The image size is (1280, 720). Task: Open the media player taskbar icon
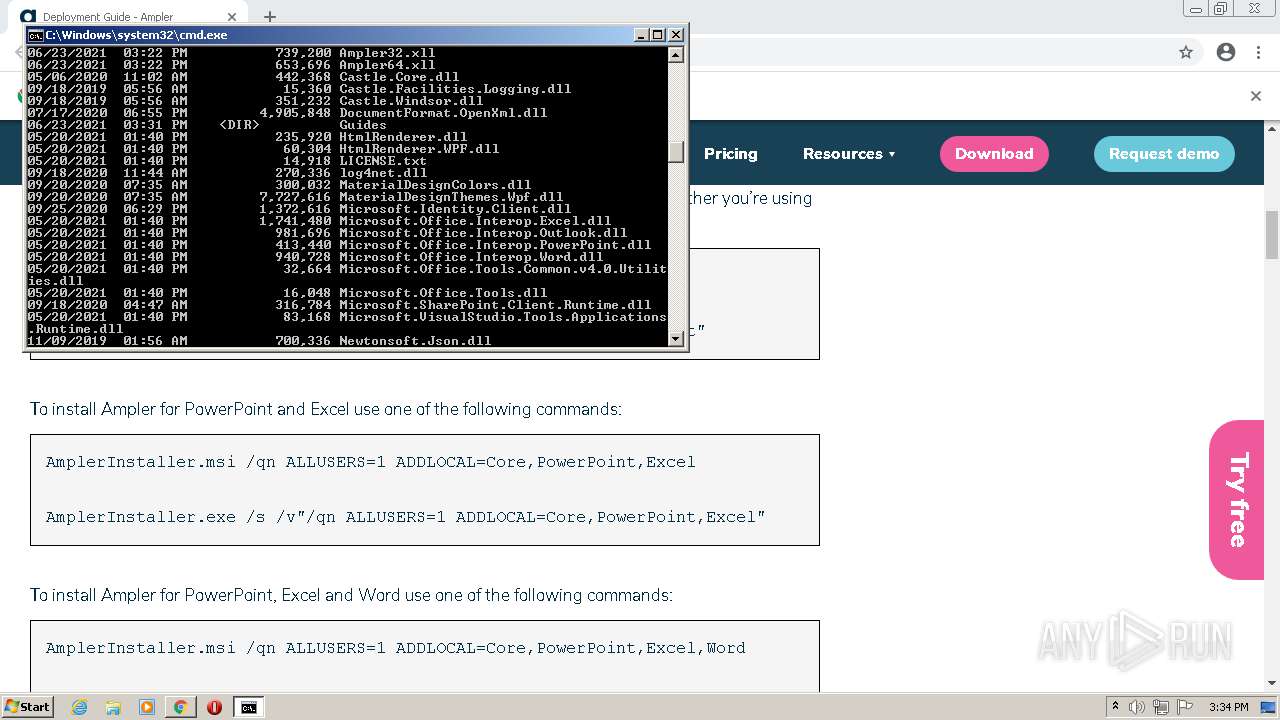click(147, 707)
